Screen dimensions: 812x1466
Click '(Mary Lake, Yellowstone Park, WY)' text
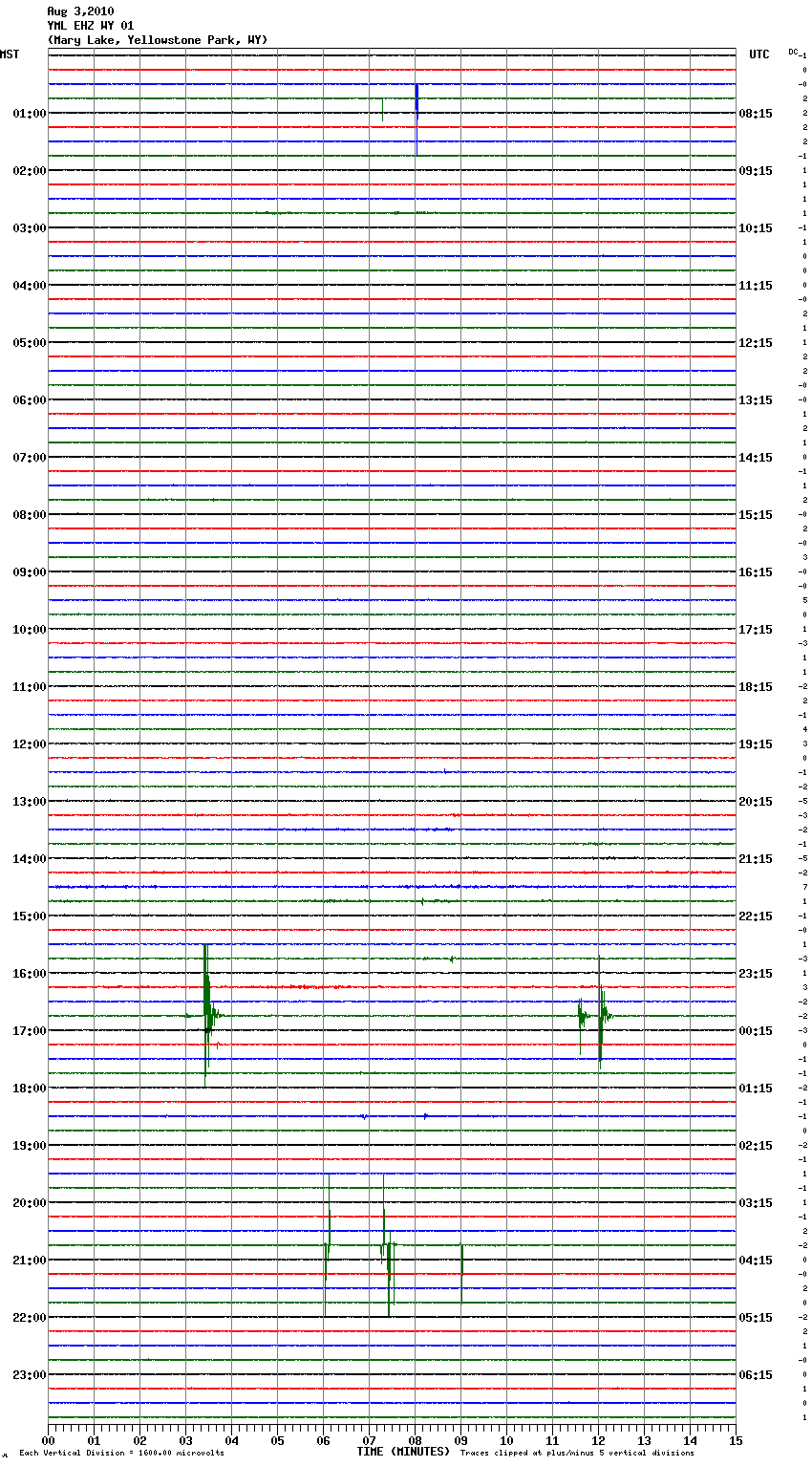click(x=158, y=40)
